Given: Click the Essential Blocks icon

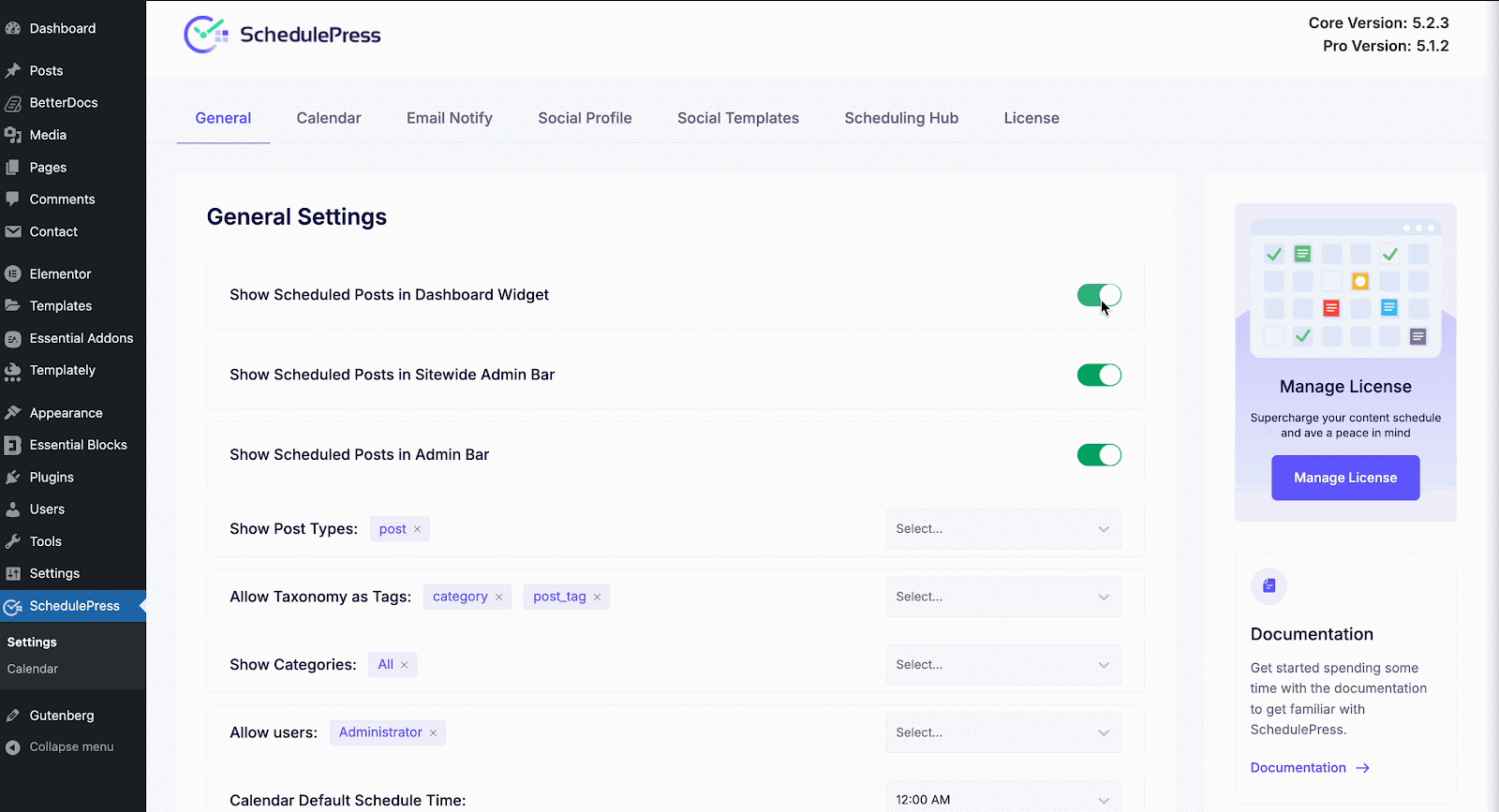Looking at the screenshot, I should click(x=13, y=446).
